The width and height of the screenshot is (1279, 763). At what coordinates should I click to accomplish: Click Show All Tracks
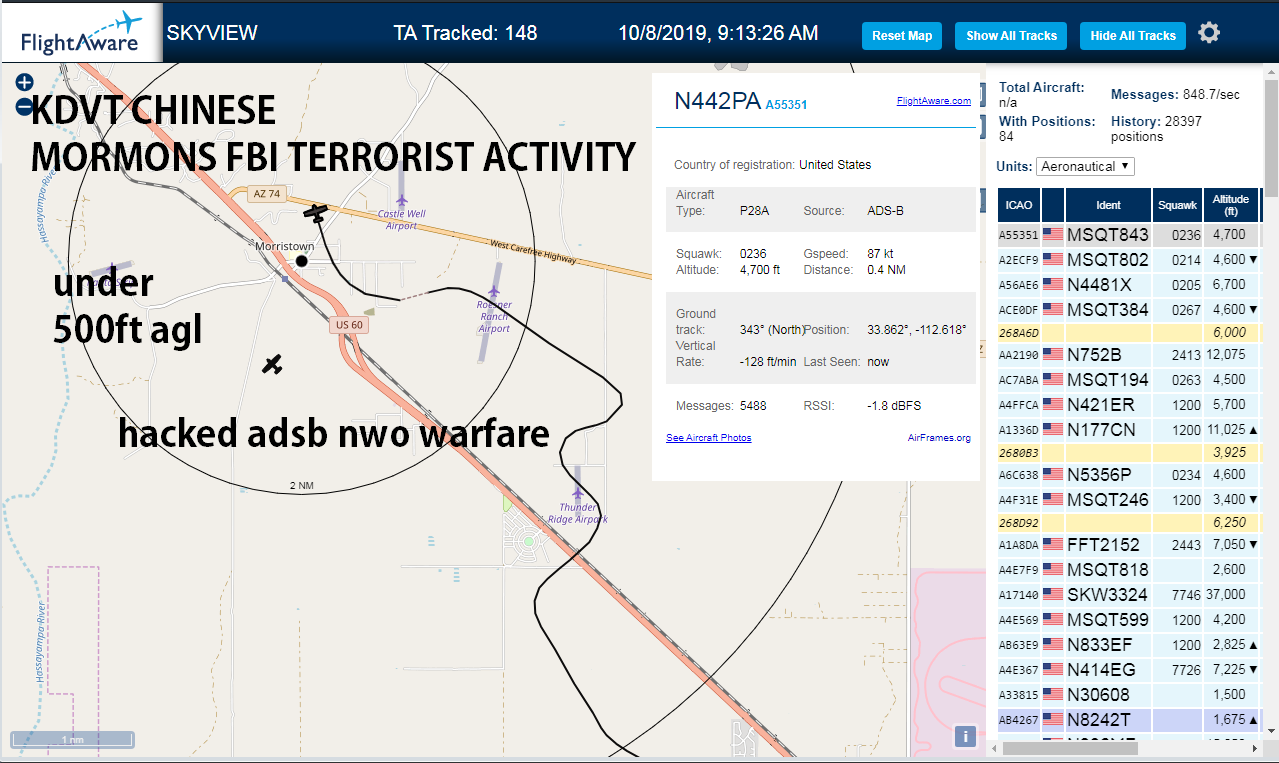[x=1011, y=36]
